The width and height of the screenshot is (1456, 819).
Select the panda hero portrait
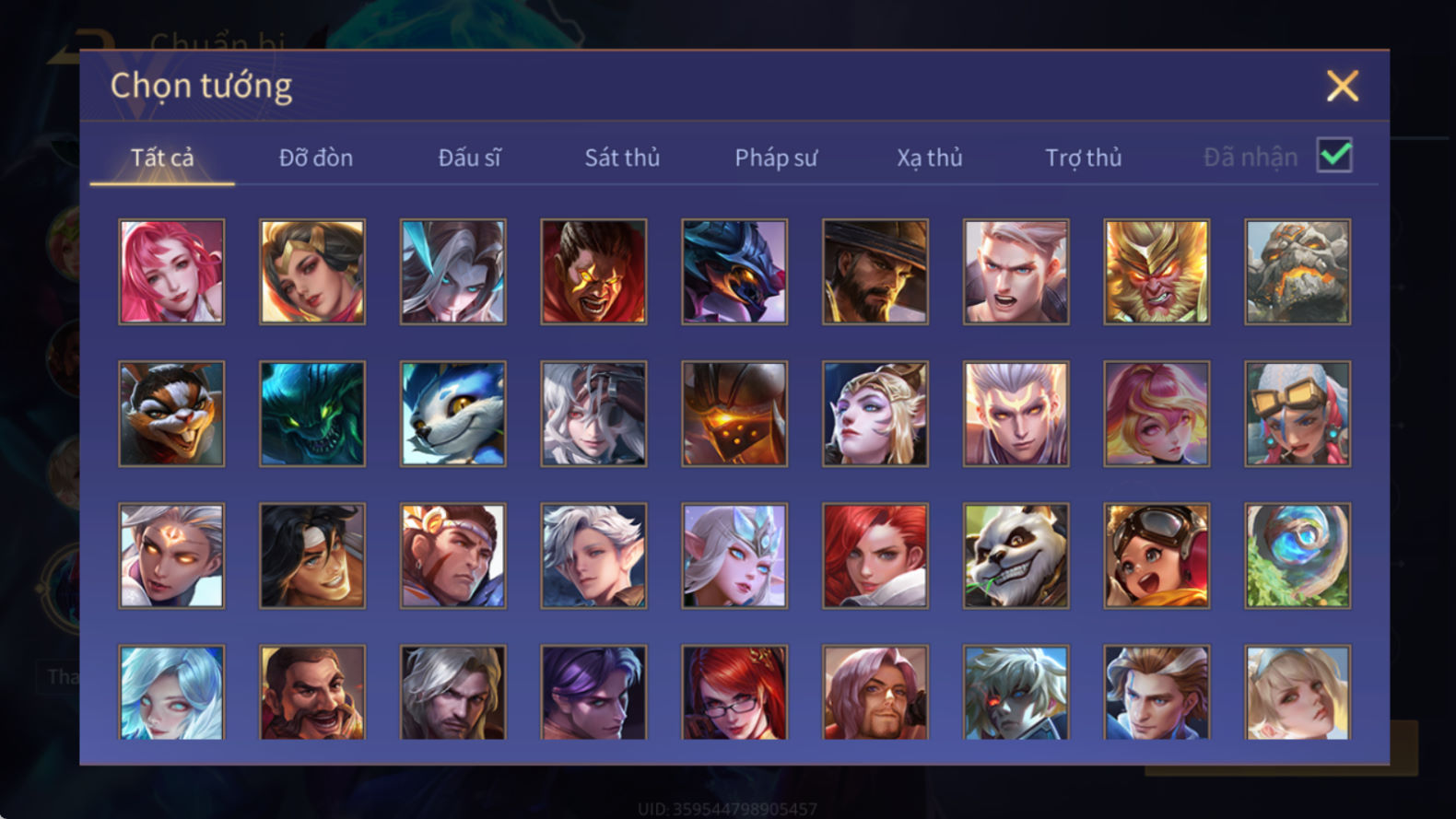[x=1016, y=556]
